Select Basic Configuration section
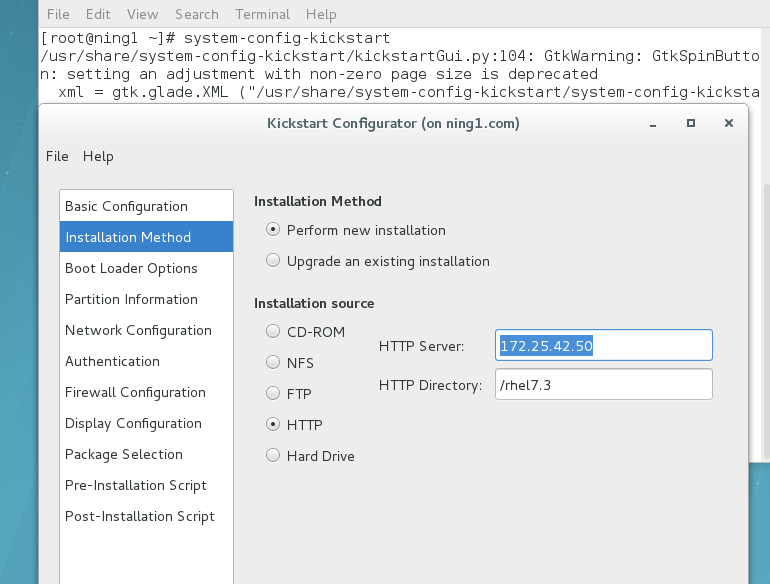Image resolution: width=770 pixels, height=584 pixels. (146, 206)
